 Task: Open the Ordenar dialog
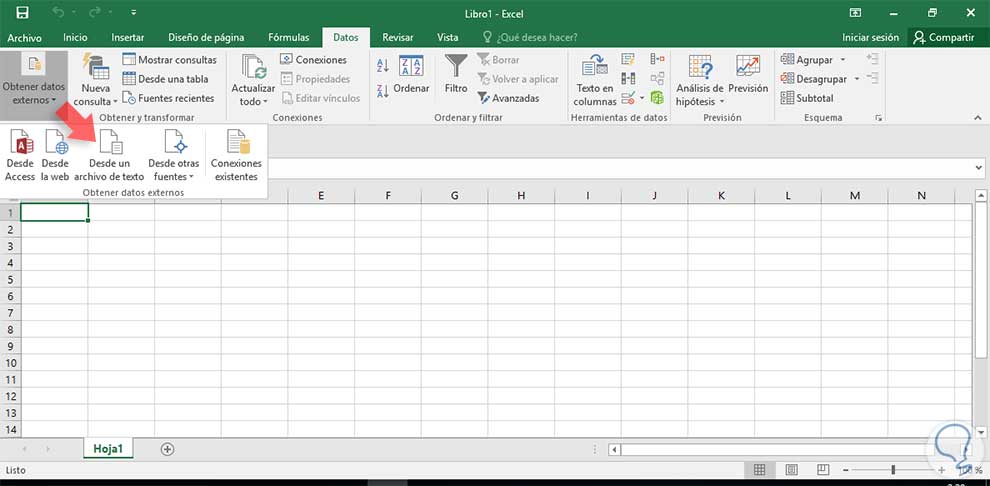[411, 76]
